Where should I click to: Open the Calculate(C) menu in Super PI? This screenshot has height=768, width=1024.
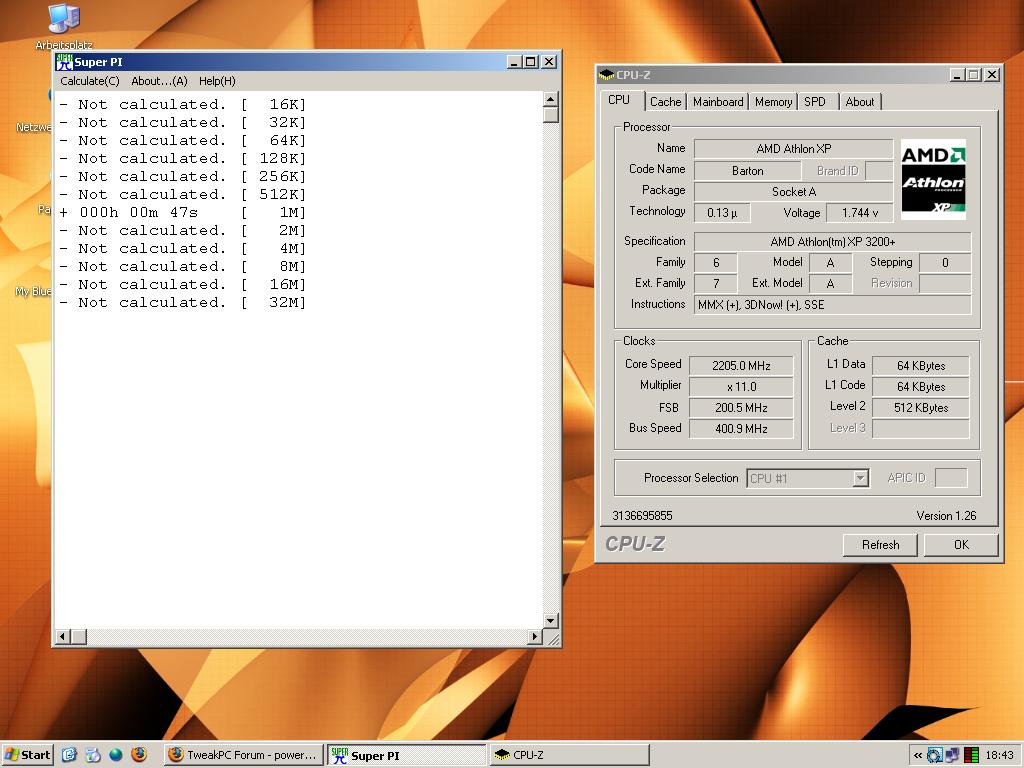pos(89,81)
